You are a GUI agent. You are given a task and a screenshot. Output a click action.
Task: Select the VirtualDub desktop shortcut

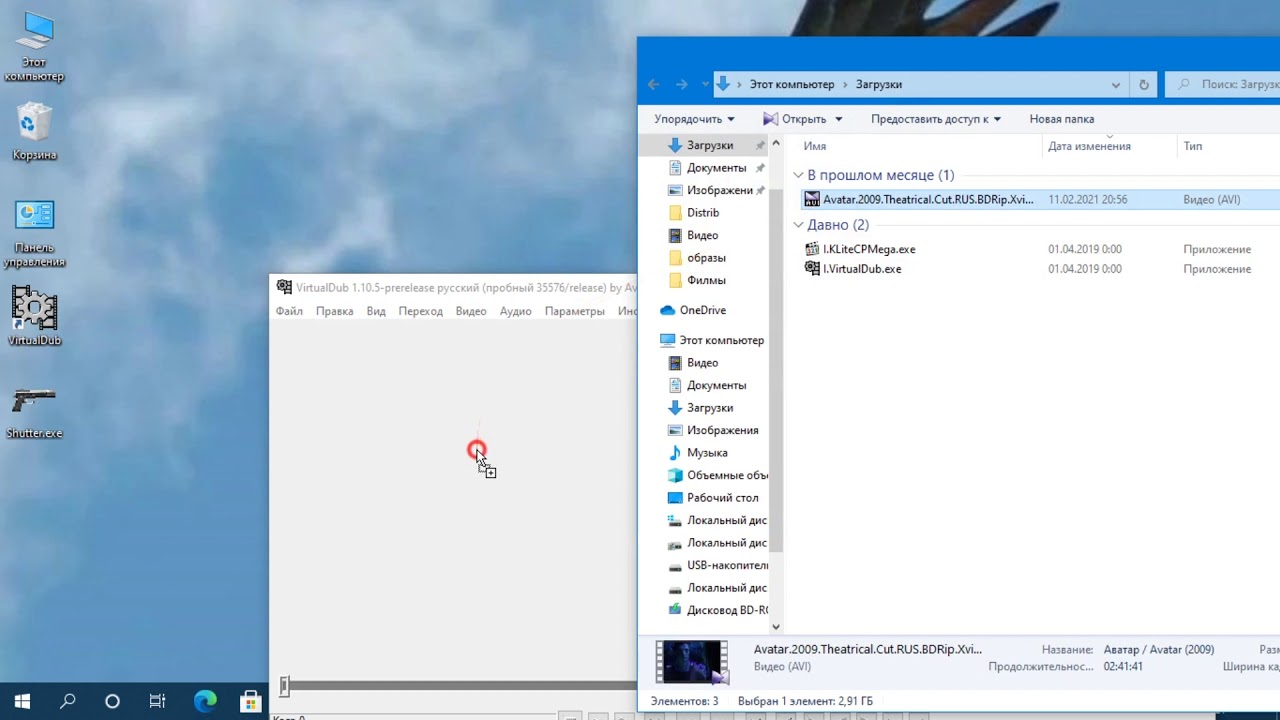tap(34, 317)
